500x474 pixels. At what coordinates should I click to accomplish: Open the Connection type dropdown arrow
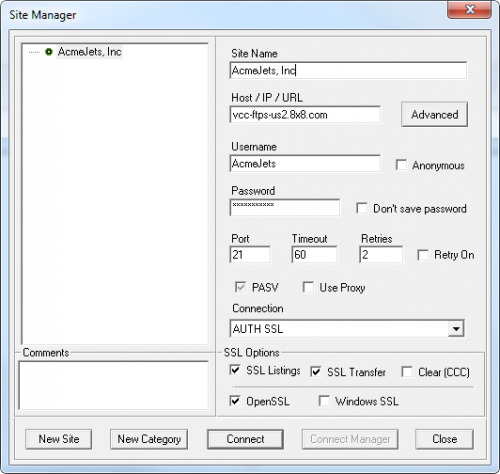click(x=456, y=329)
